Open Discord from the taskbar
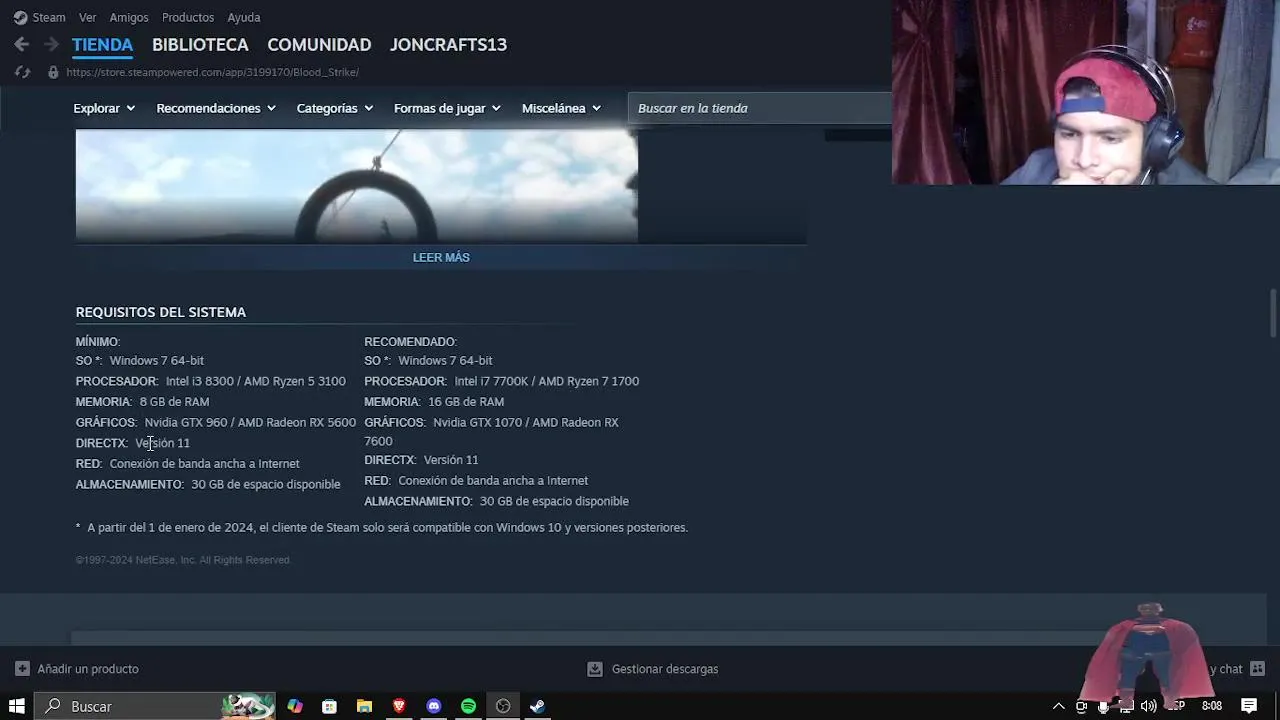 [434, 706]
